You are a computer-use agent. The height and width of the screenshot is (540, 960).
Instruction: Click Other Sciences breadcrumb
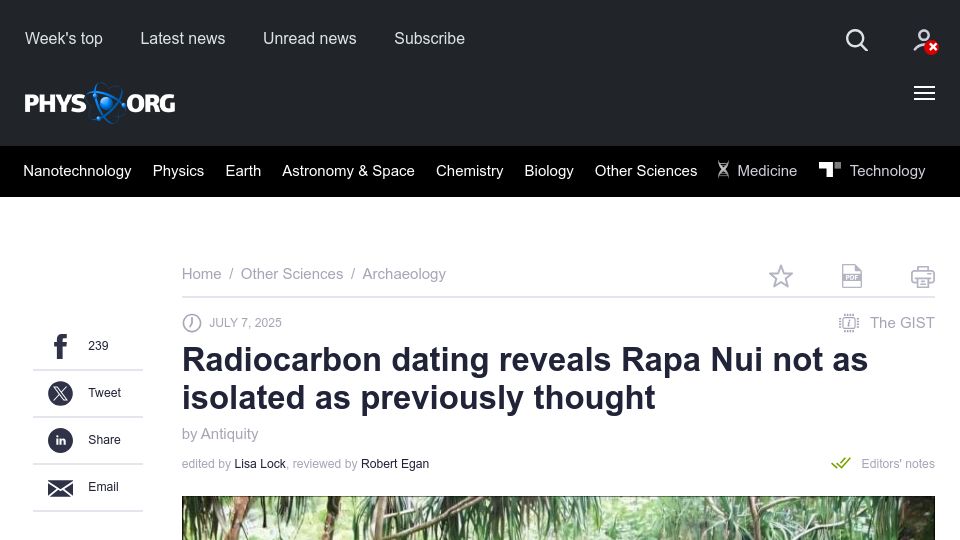291,274
